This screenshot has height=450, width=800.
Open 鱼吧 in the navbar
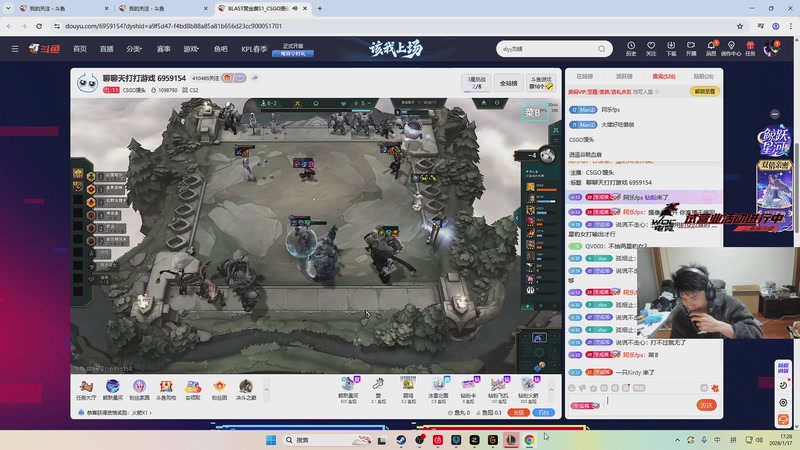[x=220, y=49]
